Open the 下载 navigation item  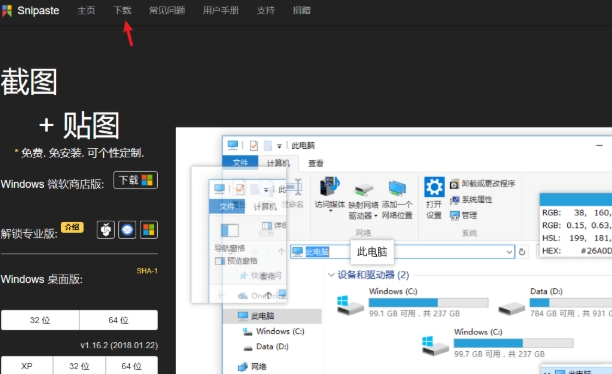click(x=122, y=11)
